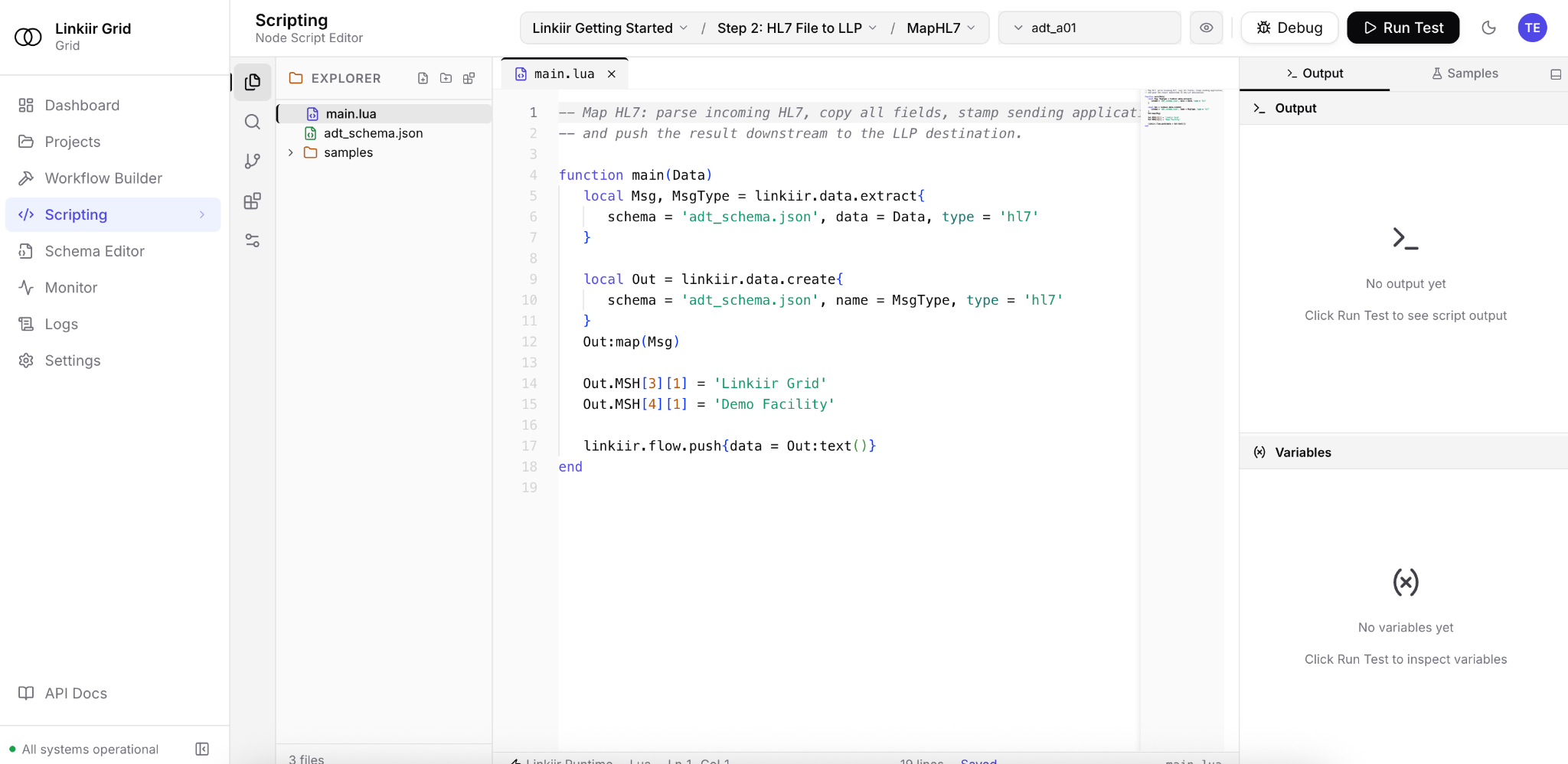
Task: Click the Out:map(Msg) code line
Action: pos(631,342)
